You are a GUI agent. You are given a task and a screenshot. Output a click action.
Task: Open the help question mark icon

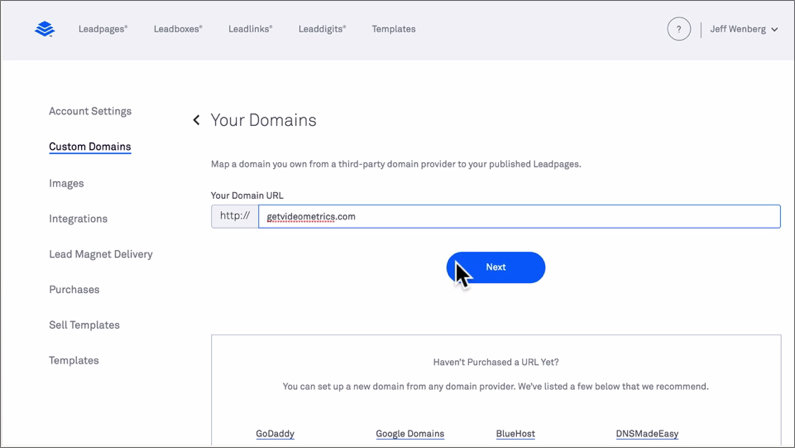(678, 29)
